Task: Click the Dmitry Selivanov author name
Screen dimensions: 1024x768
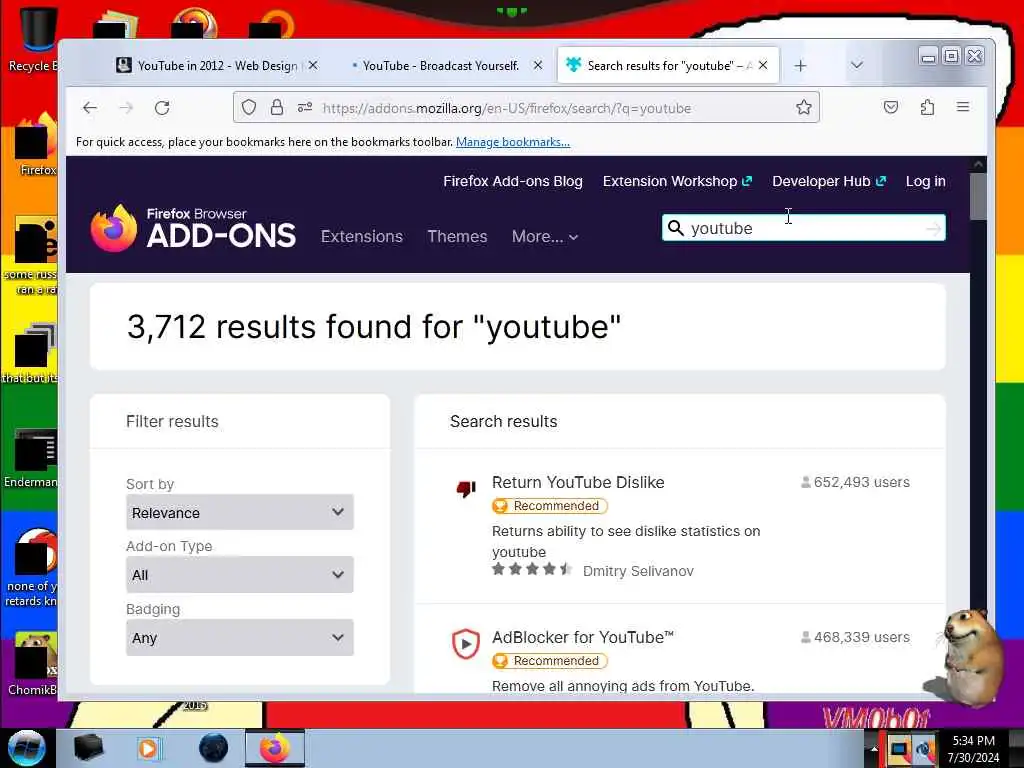Action: tap(638, 571)
